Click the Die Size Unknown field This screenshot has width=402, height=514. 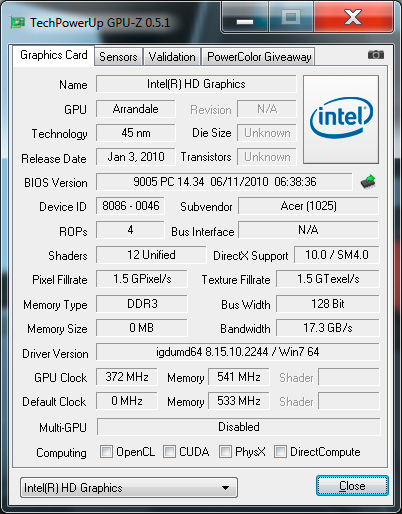267,133
